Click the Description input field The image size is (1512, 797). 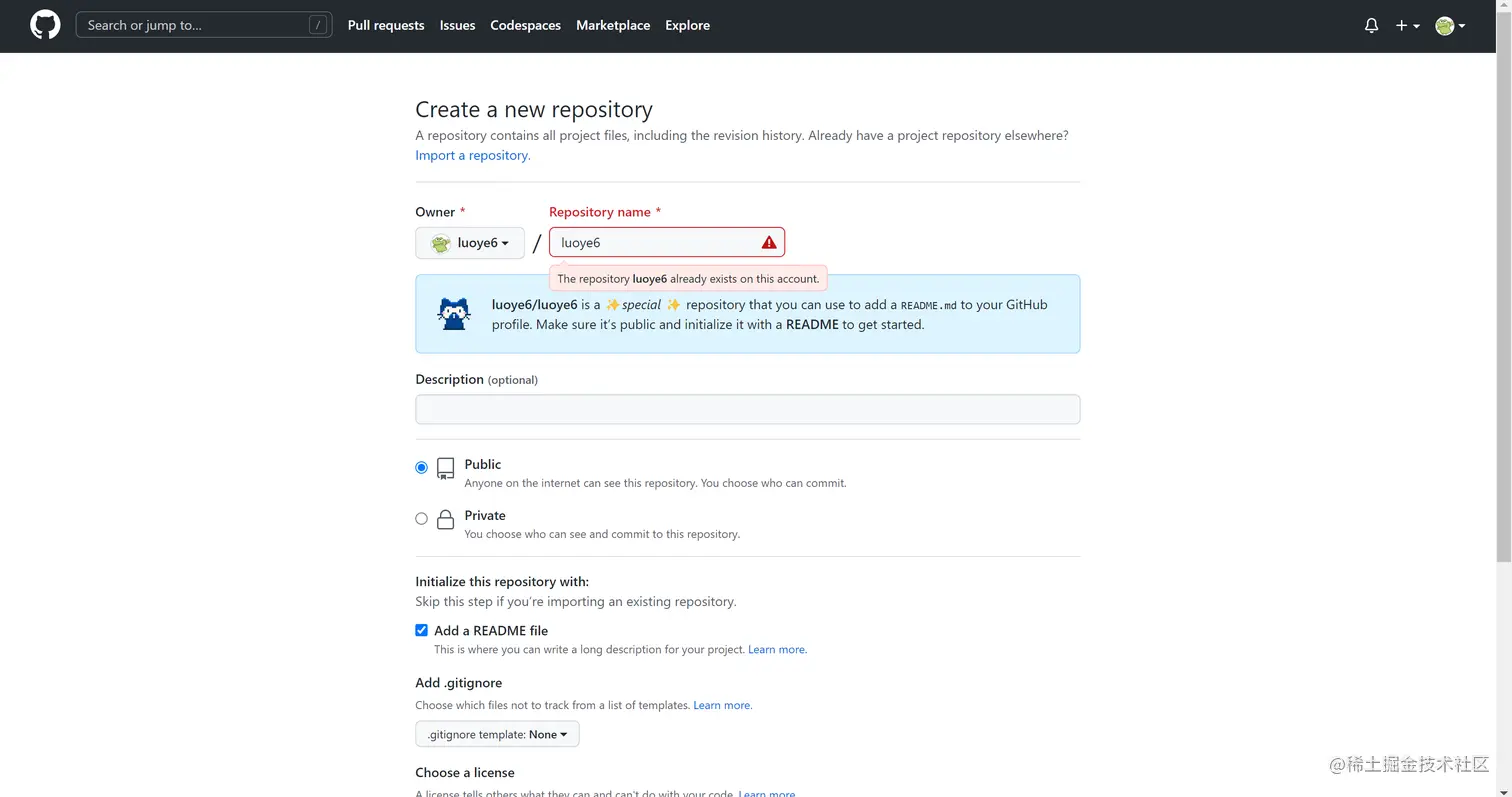point(748,409)
